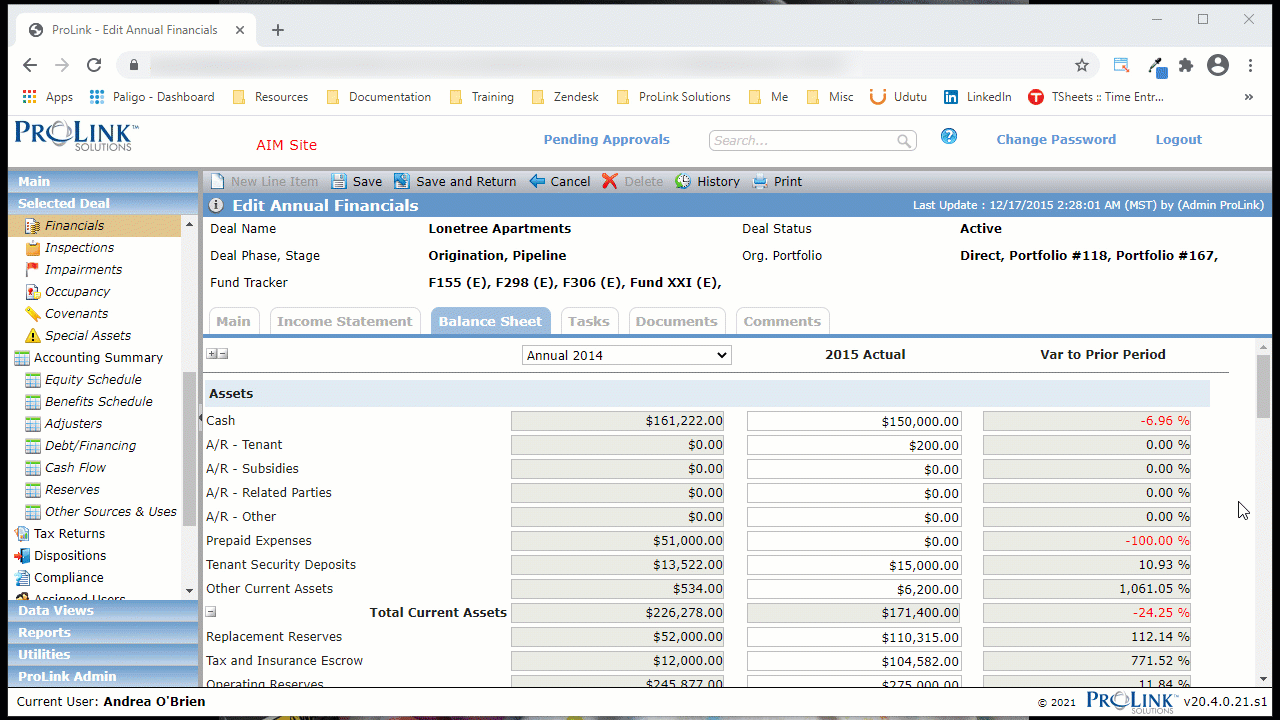The height and width of the screenshot is (720, 1280).
Task: Expand the ProLink Admin sidebar section
Action: 103,676
